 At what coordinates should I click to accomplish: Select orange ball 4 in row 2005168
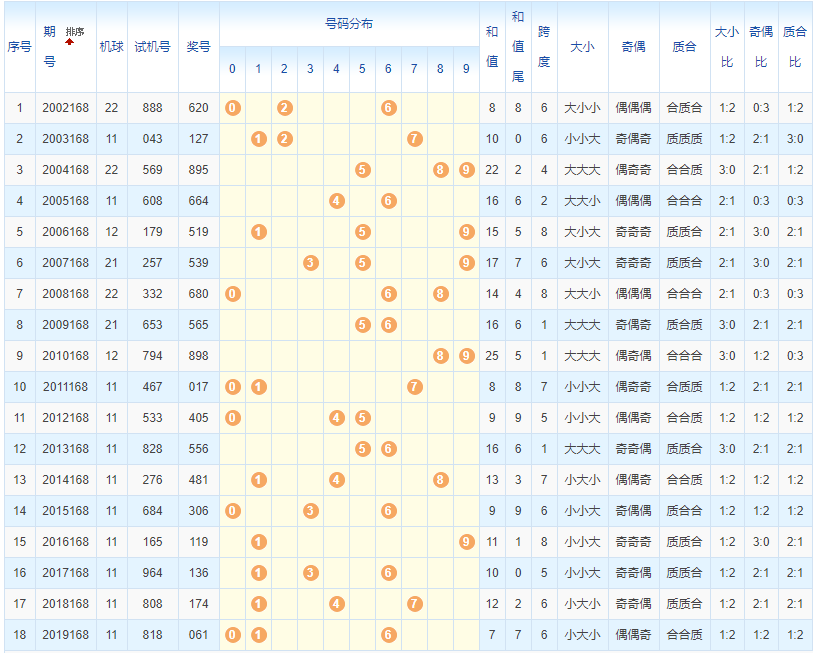(x=336, y=201)
